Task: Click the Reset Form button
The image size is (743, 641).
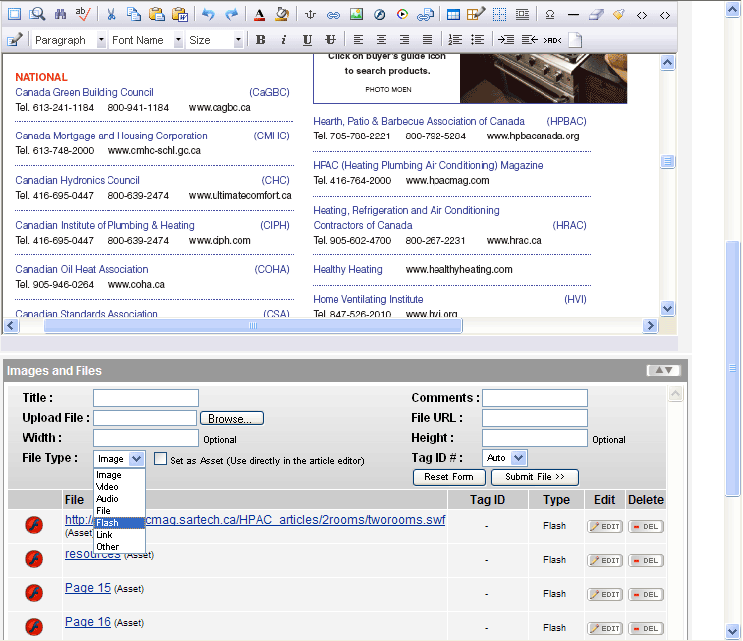Action: [449, 477]
